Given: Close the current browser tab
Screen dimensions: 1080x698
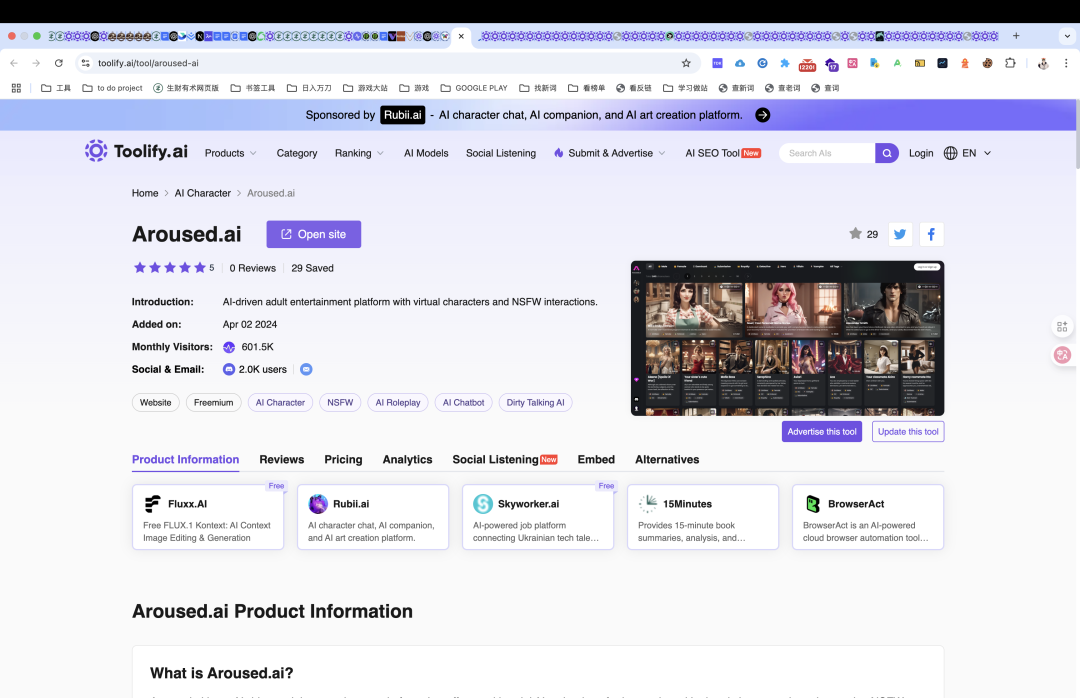Looking at the screenshot, I should point(461,36).
